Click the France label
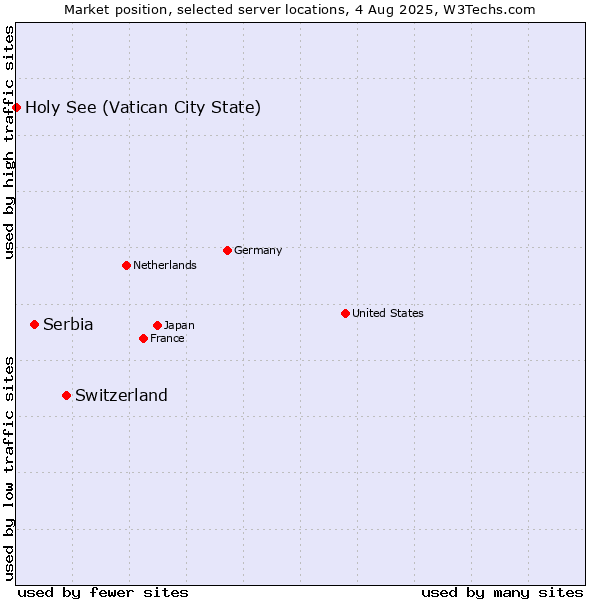This screenshot has width=600, height=600. [x=167, y=338]
